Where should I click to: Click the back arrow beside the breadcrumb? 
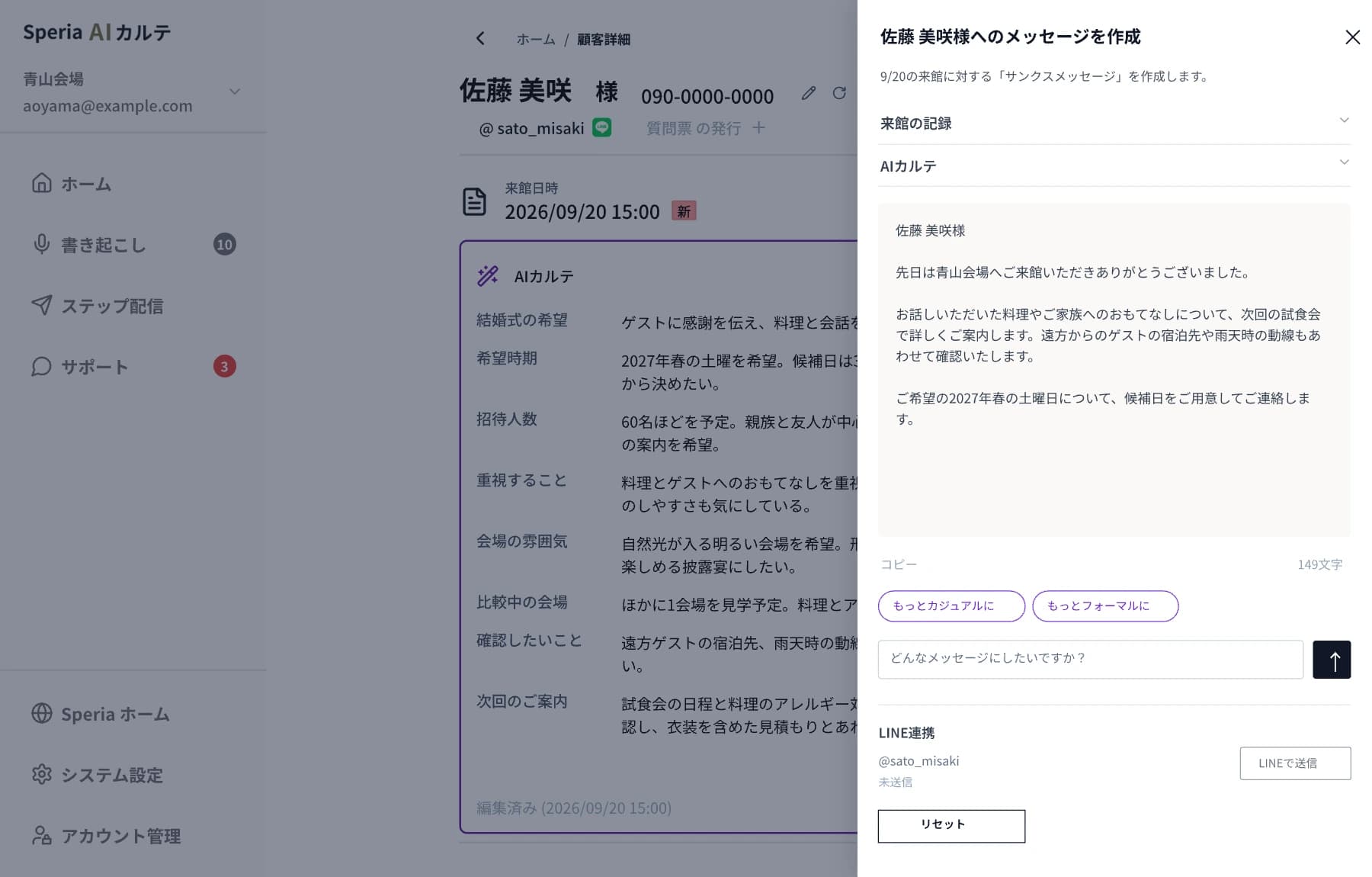pyautogui.click(x=480, y=38)
